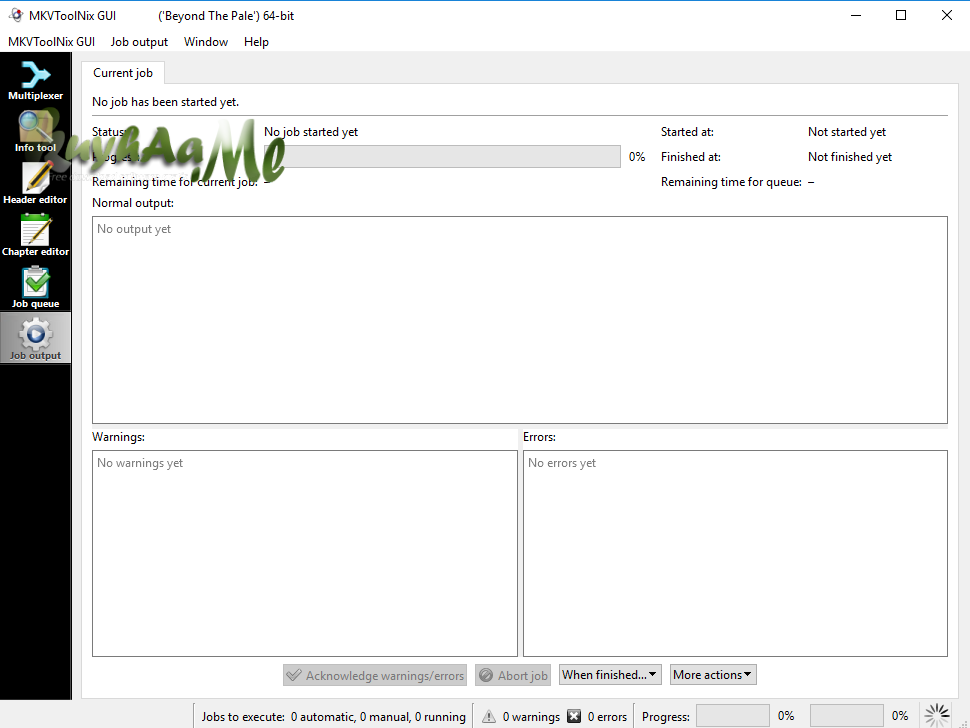Click the 'Not finished yet' value
This screenshot has width=970, height=728.
[x=850, y=157]
